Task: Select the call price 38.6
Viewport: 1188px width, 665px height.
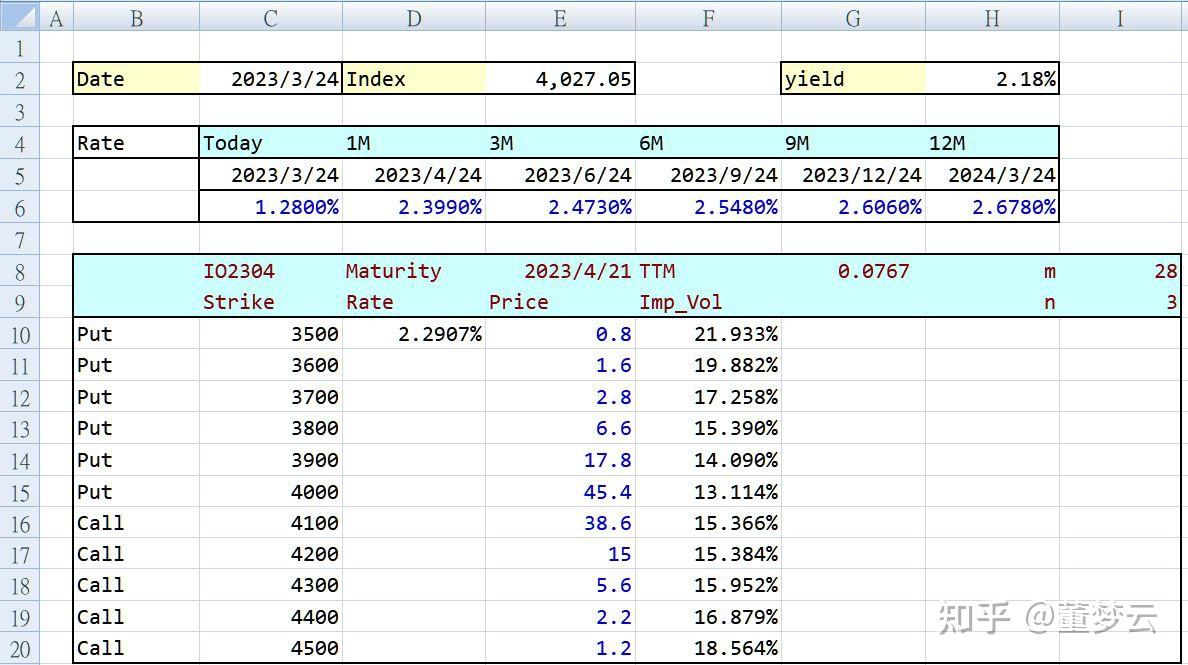Action: (x=560, y=523)
